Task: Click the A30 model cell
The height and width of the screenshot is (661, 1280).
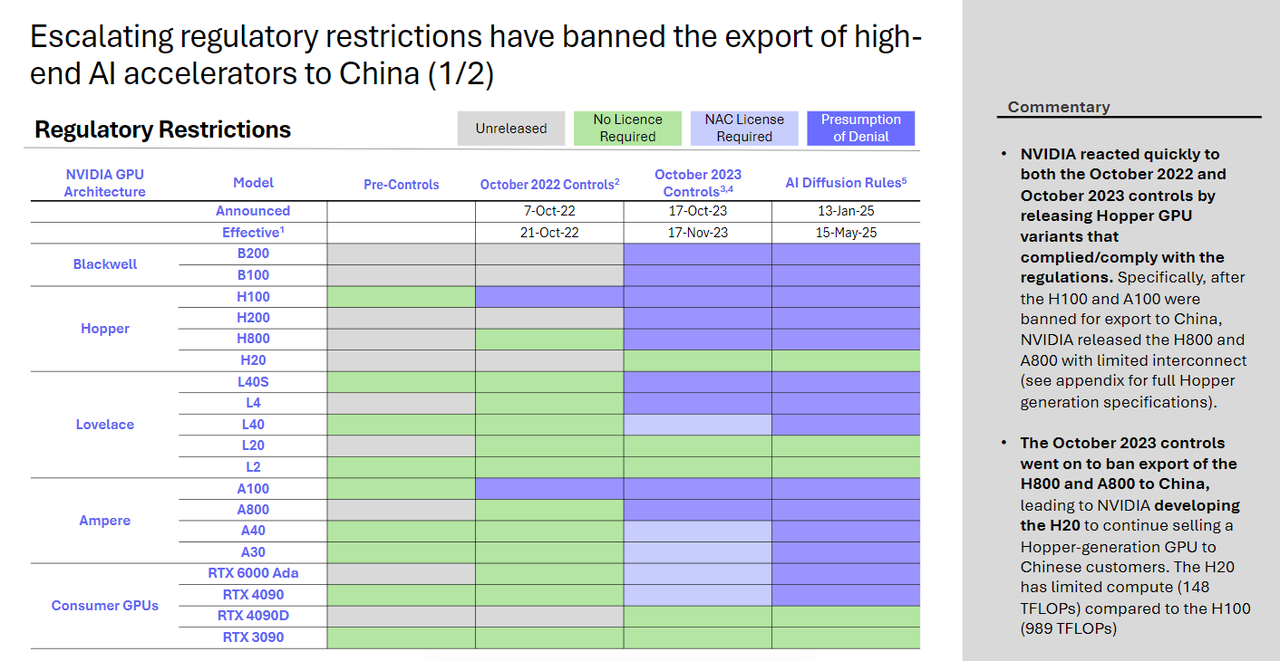Action: [x=253, y=552]
